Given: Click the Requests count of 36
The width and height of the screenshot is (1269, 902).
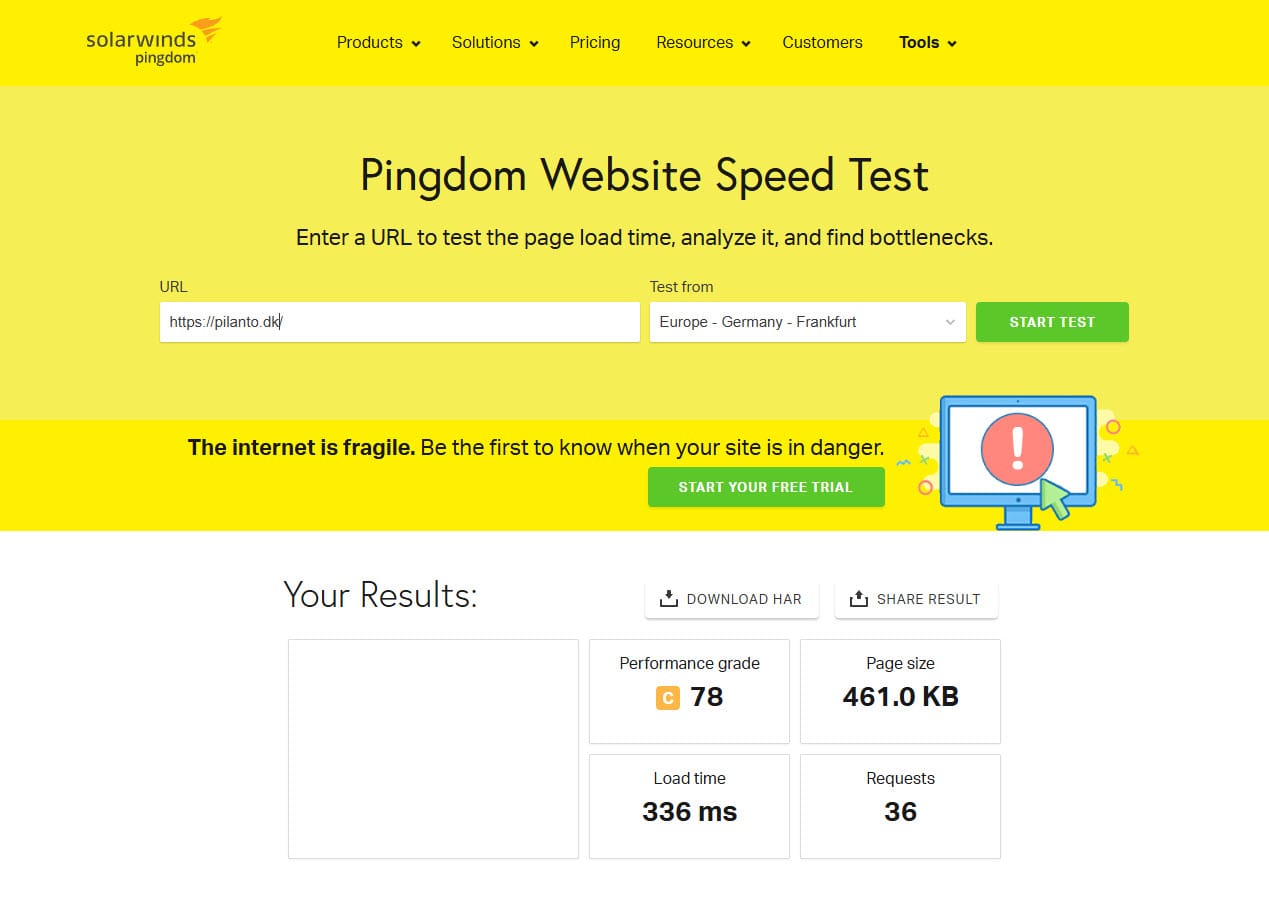Looking at the screenshot, I should 899,811.
